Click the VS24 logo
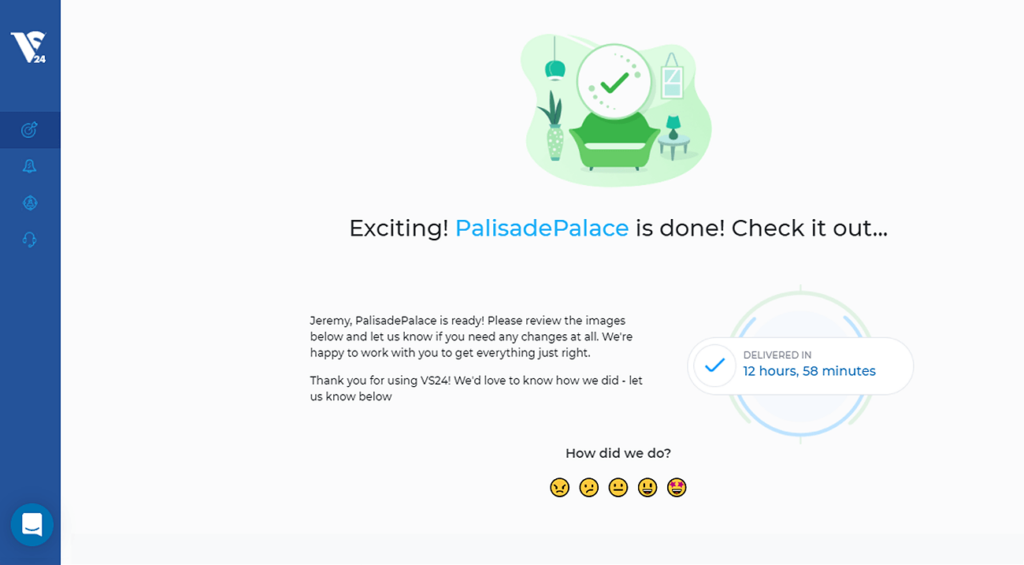Image resolution: width=1024 pixels, height=565 pixels. pos(27,47)
